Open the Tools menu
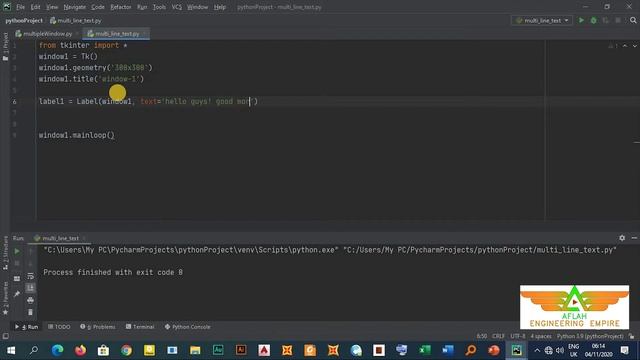640x360 pixels. (159, 7)
